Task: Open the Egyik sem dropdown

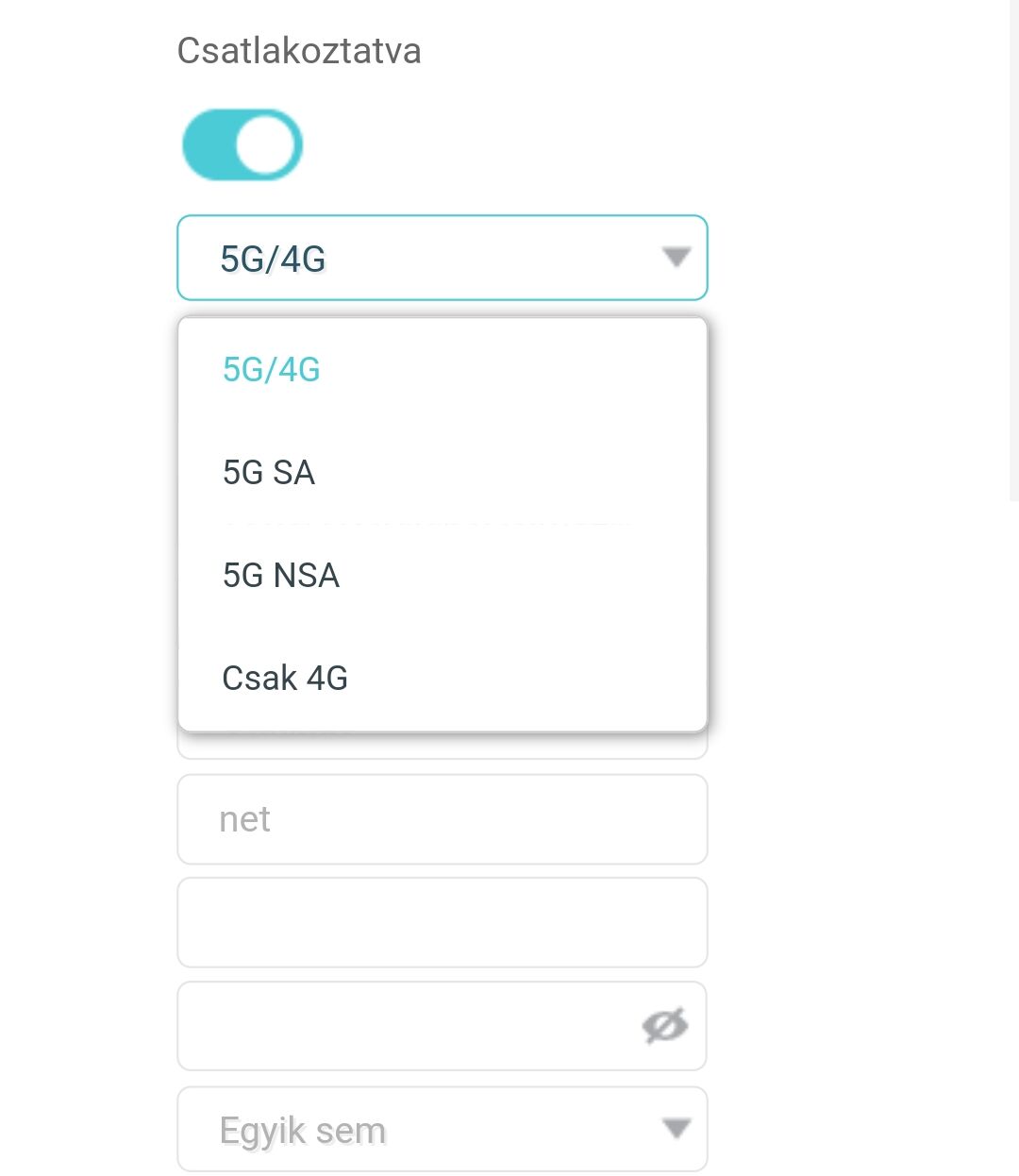Action: pyautogui.click(x=442, y=1129)
